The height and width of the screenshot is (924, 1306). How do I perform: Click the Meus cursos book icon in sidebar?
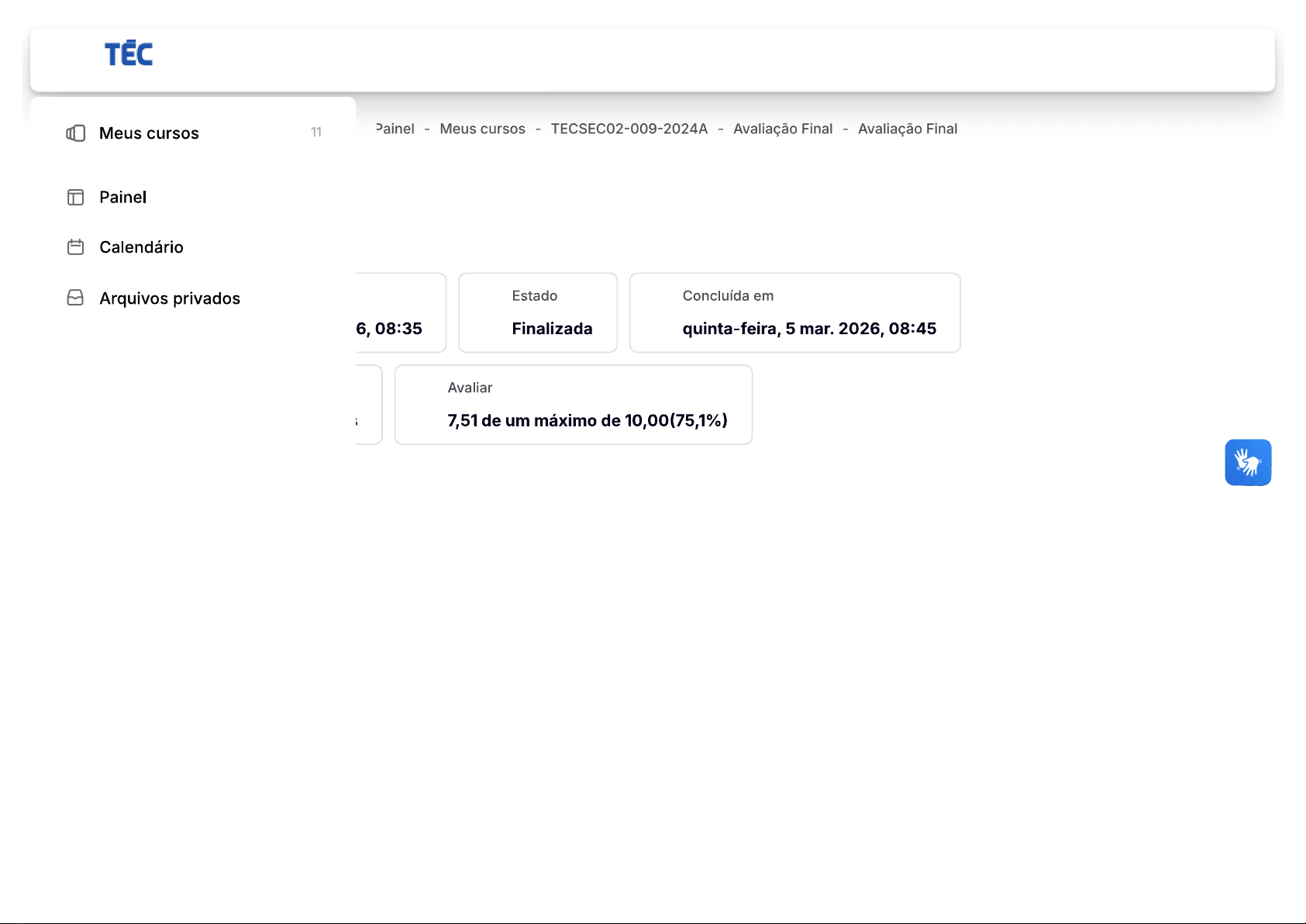(76, 133)
